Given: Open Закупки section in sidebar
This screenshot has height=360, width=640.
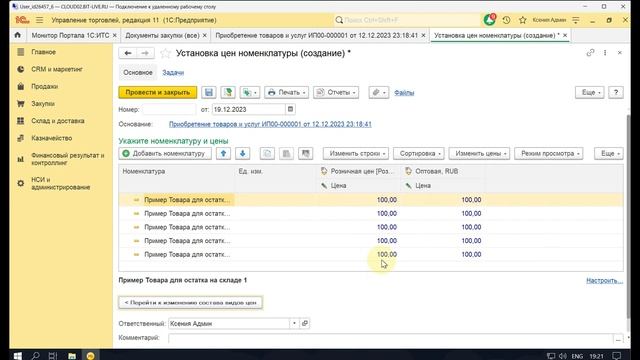Looking at the screenshot, I should [43, 104].
